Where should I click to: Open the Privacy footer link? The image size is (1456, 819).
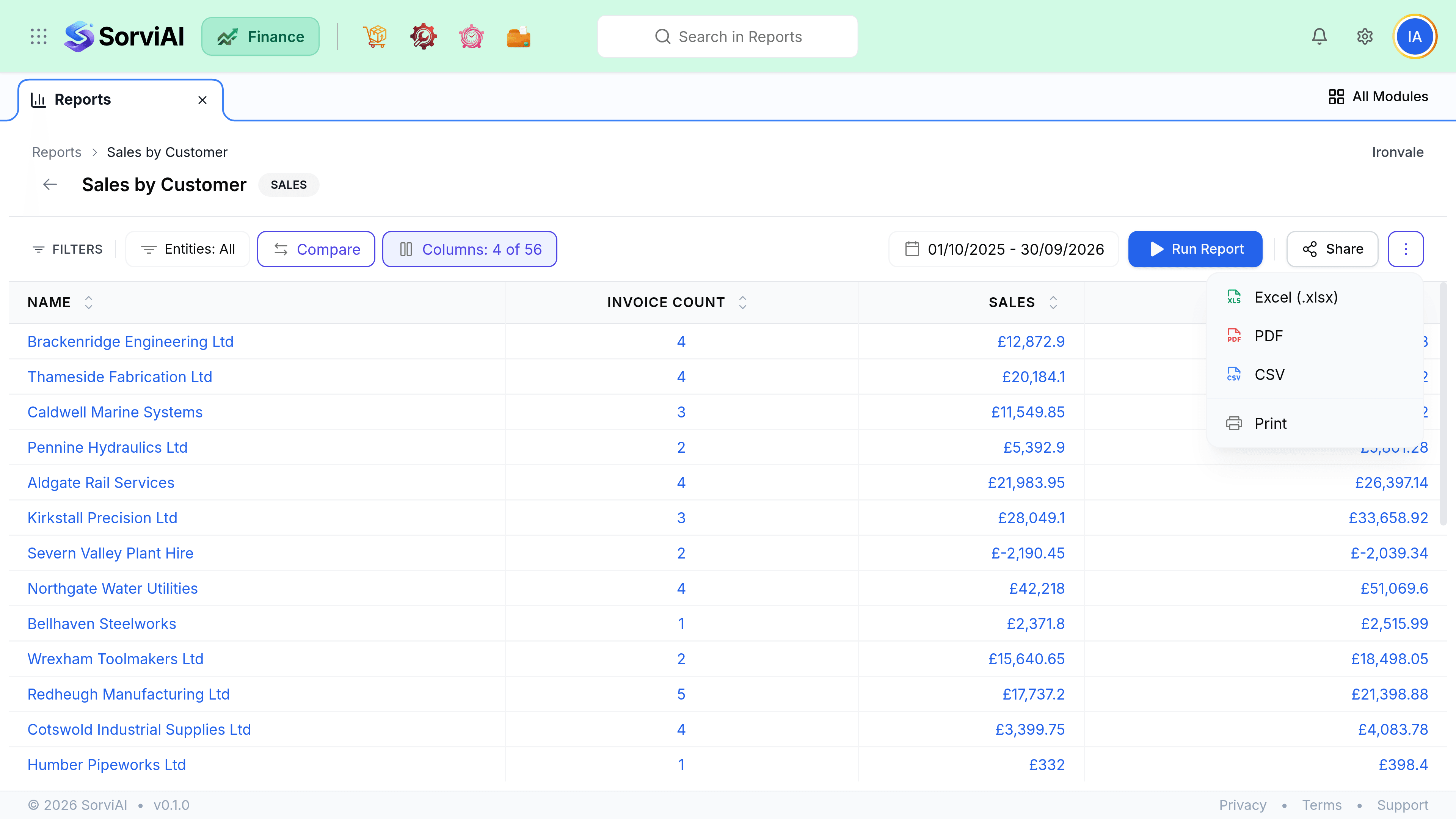tap(1243, 805)
